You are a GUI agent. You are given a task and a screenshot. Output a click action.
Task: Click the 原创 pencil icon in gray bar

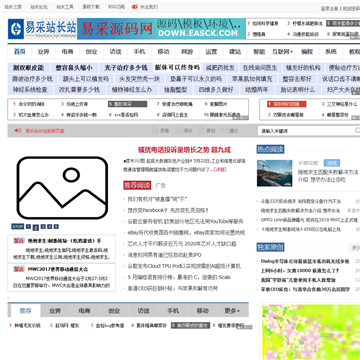coord(201,131)
